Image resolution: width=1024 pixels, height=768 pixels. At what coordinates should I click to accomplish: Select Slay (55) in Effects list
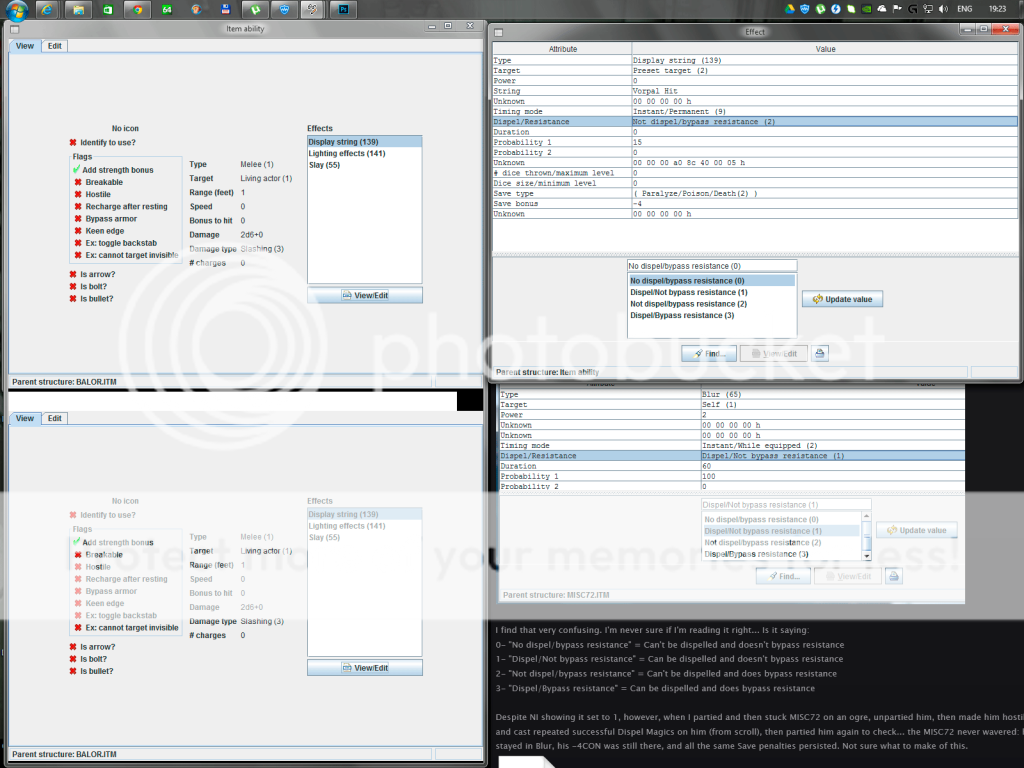point(324,165)
